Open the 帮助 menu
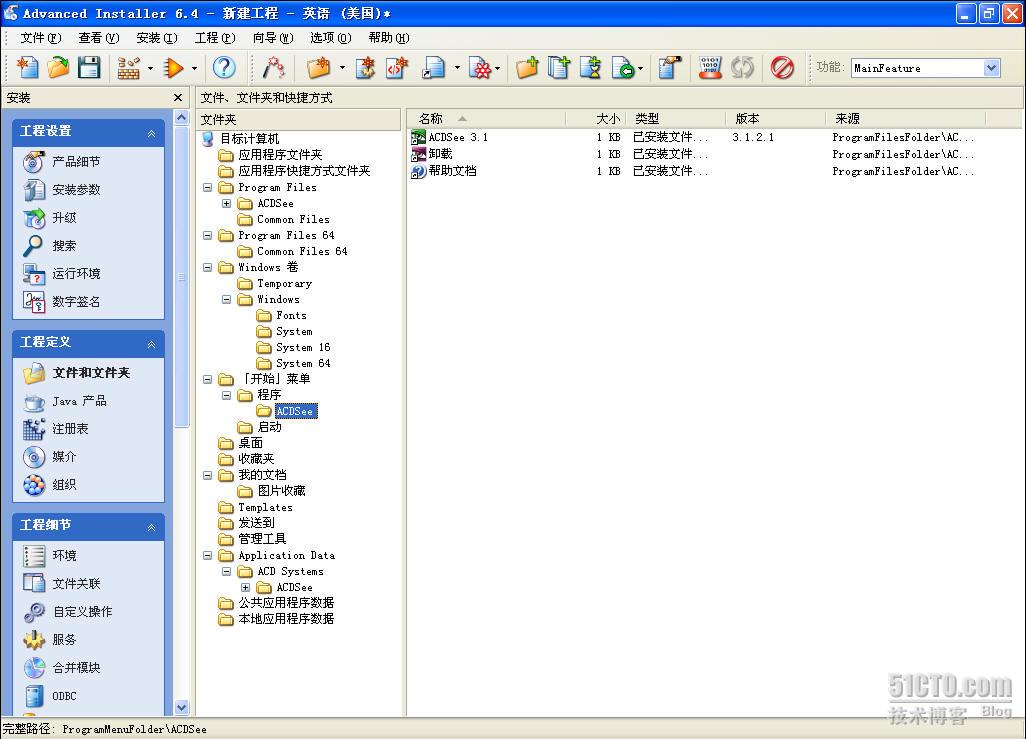Screen dimensions: 1026x739 (x=389, y=37)
